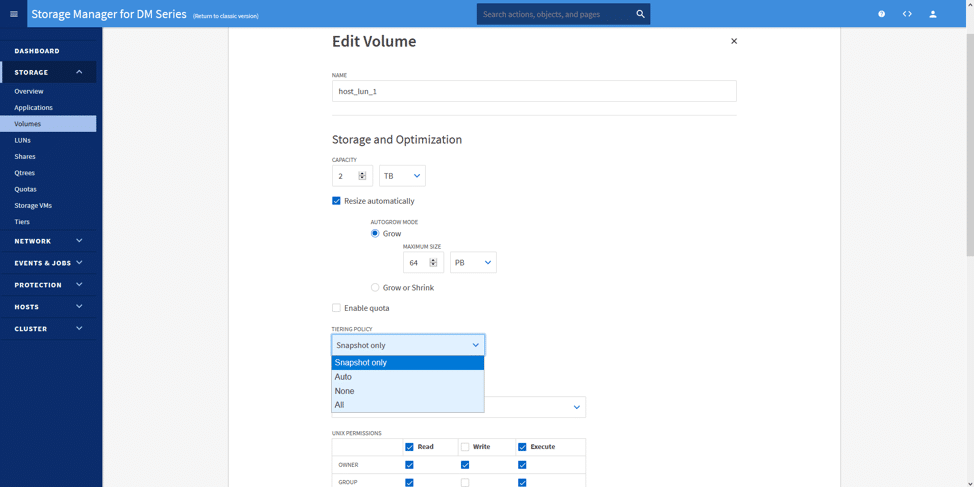Image resolution: width=974 pixels, height=487 pixels.
Task: Uncheck Owner read permission
Action: (x=409, y=465)
